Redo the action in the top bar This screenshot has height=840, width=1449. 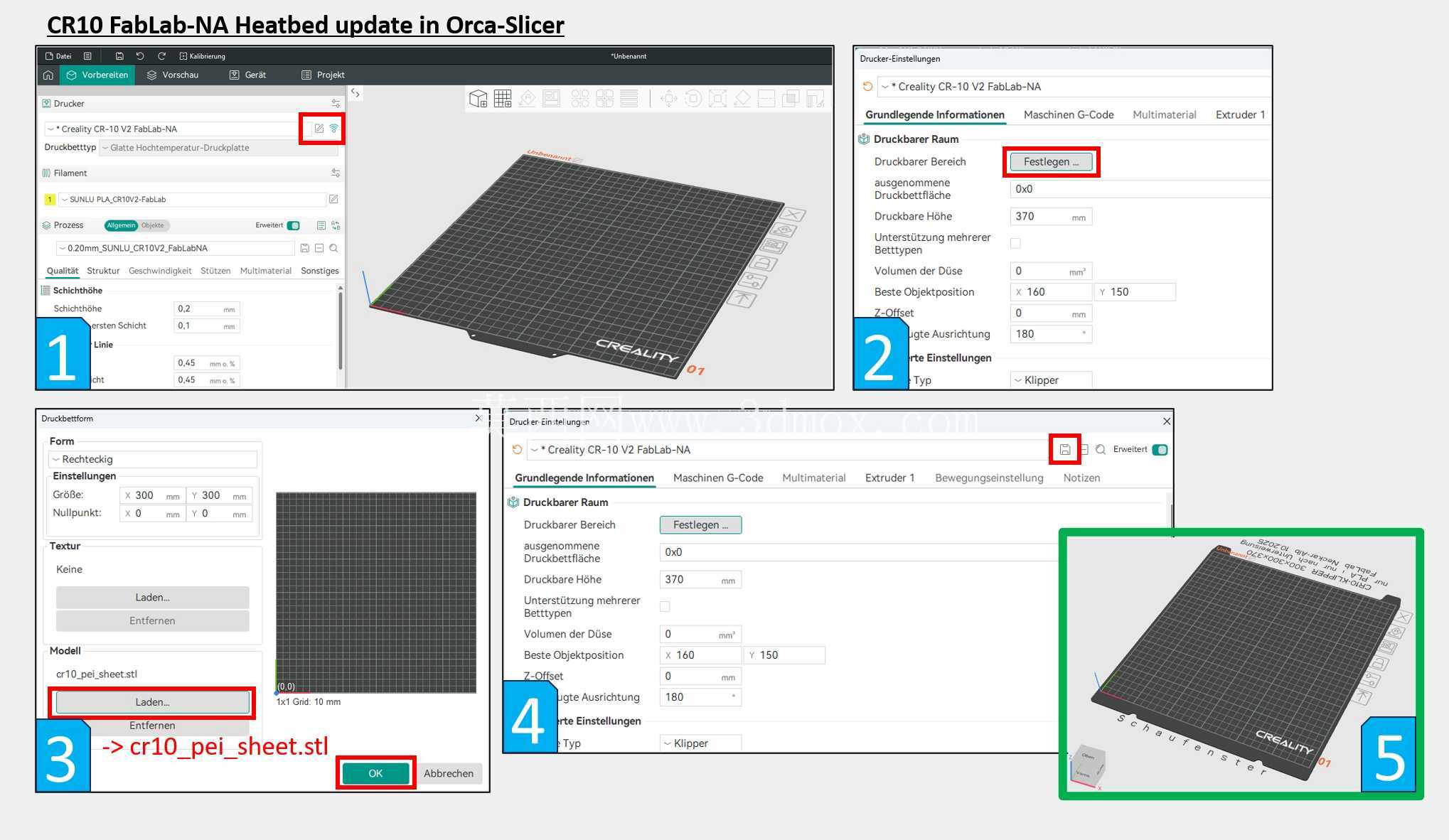coord(161,56)
